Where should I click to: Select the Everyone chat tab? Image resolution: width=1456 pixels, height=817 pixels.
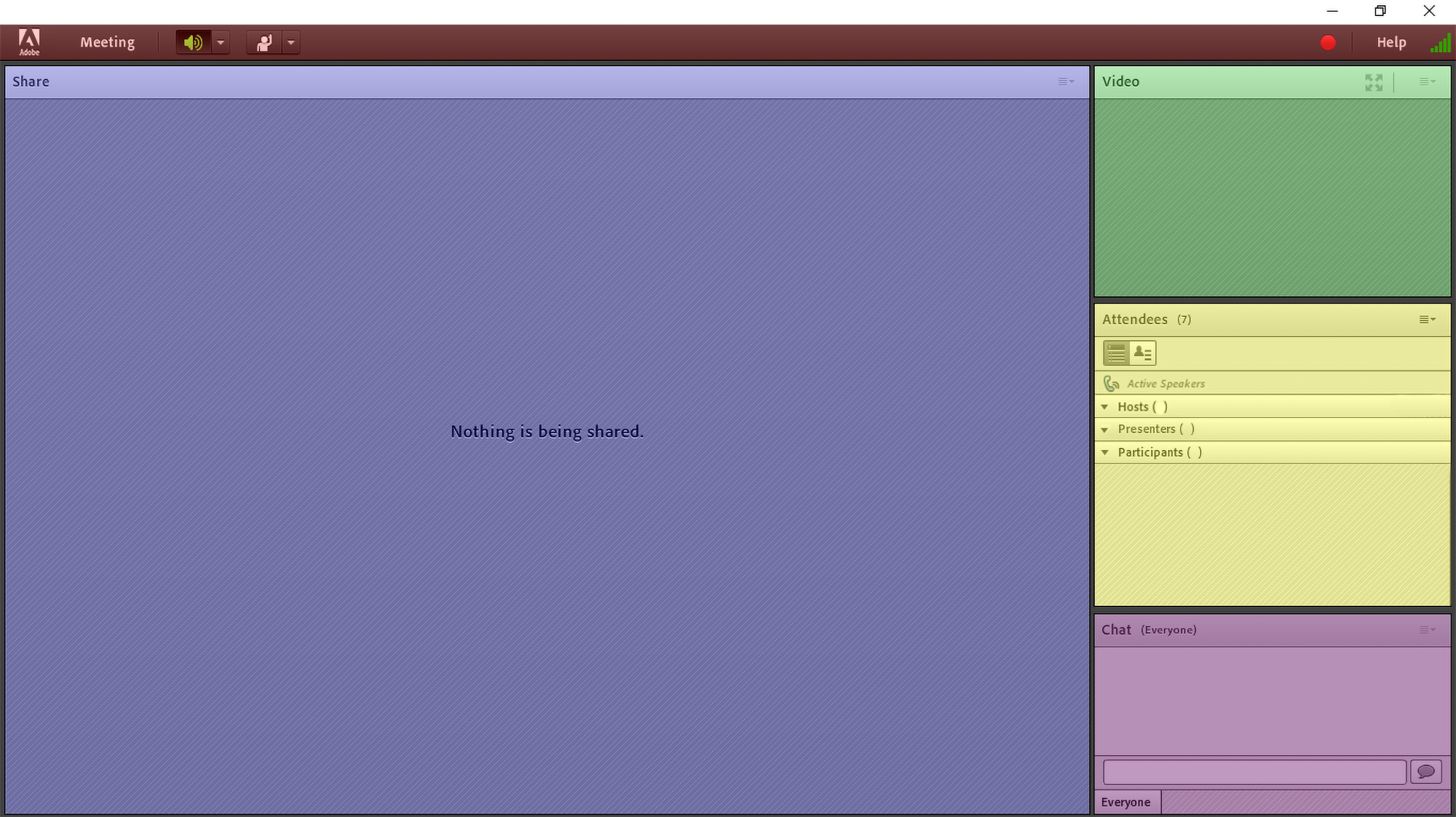pyautogui.click(x=1125, y=802)
